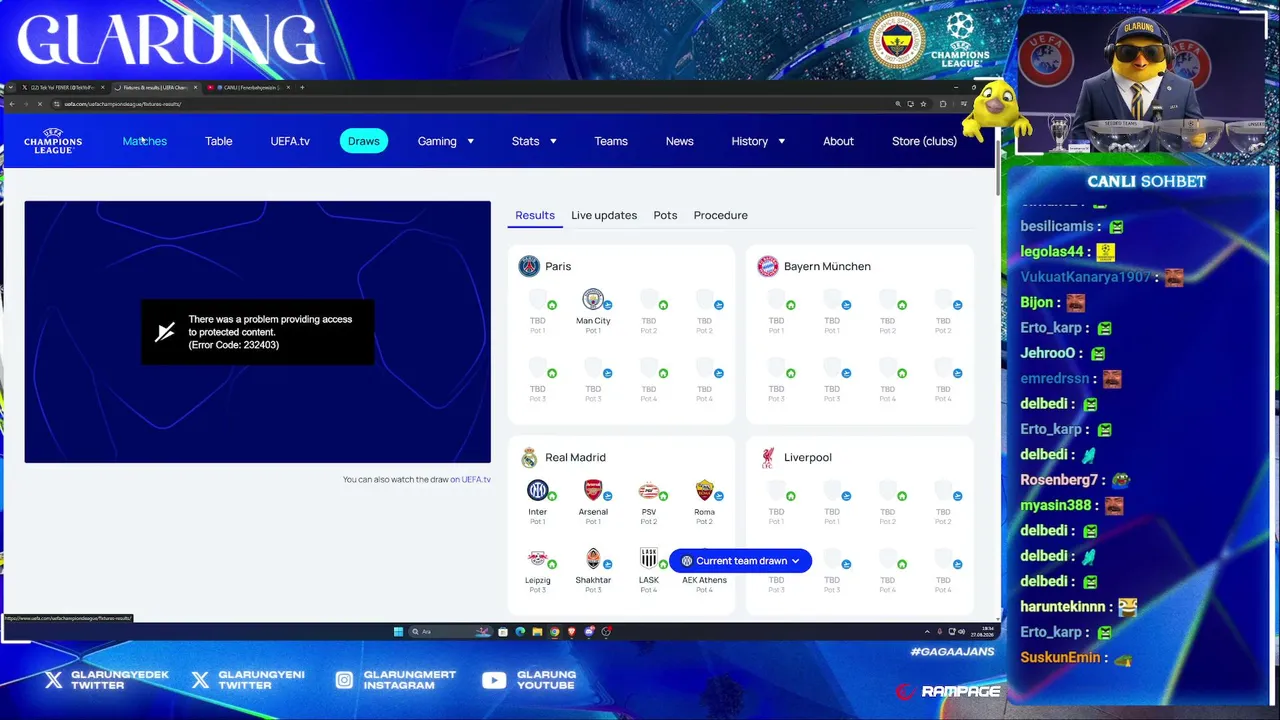Click the Bayern München club crest
Image resolution: width=1280 pixels, height=720 pixels.
coord(767,266)
